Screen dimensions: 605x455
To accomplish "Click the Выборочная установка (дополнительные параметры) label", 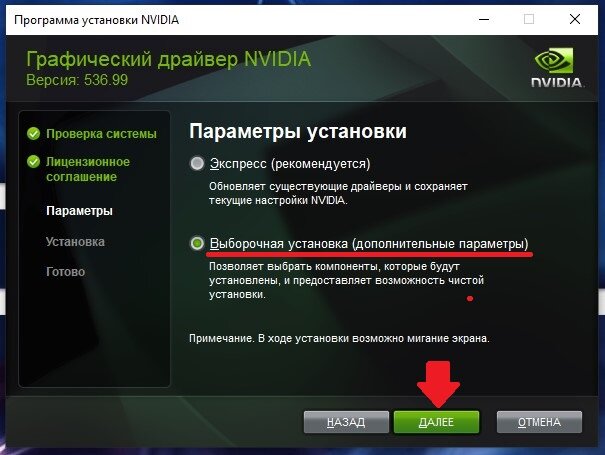I will tap(369, 244).
